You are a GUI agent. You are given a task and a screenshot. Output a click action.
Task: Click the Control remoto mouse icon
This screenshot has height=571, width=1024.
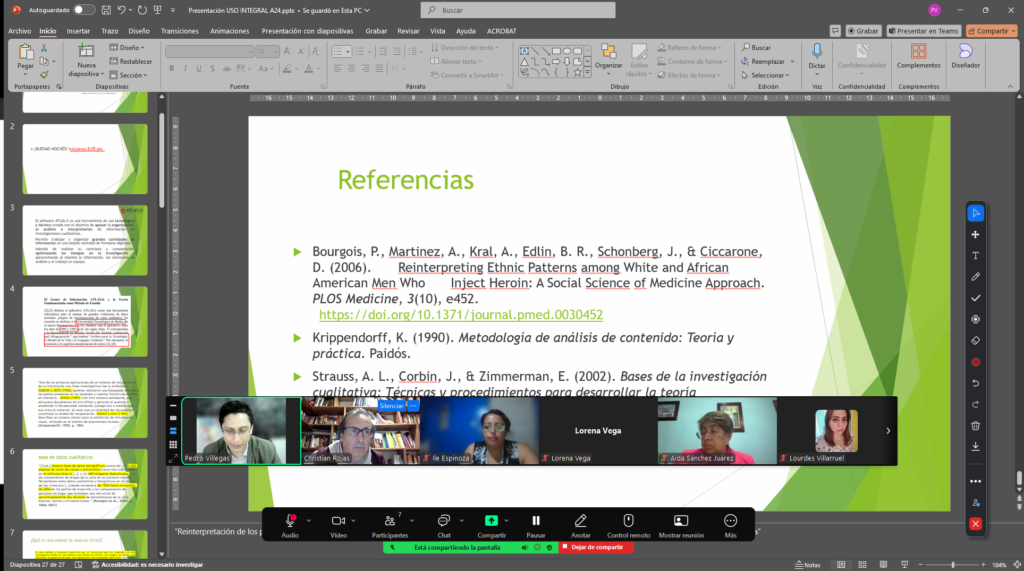pyautogui.click(x=628, y=521)
